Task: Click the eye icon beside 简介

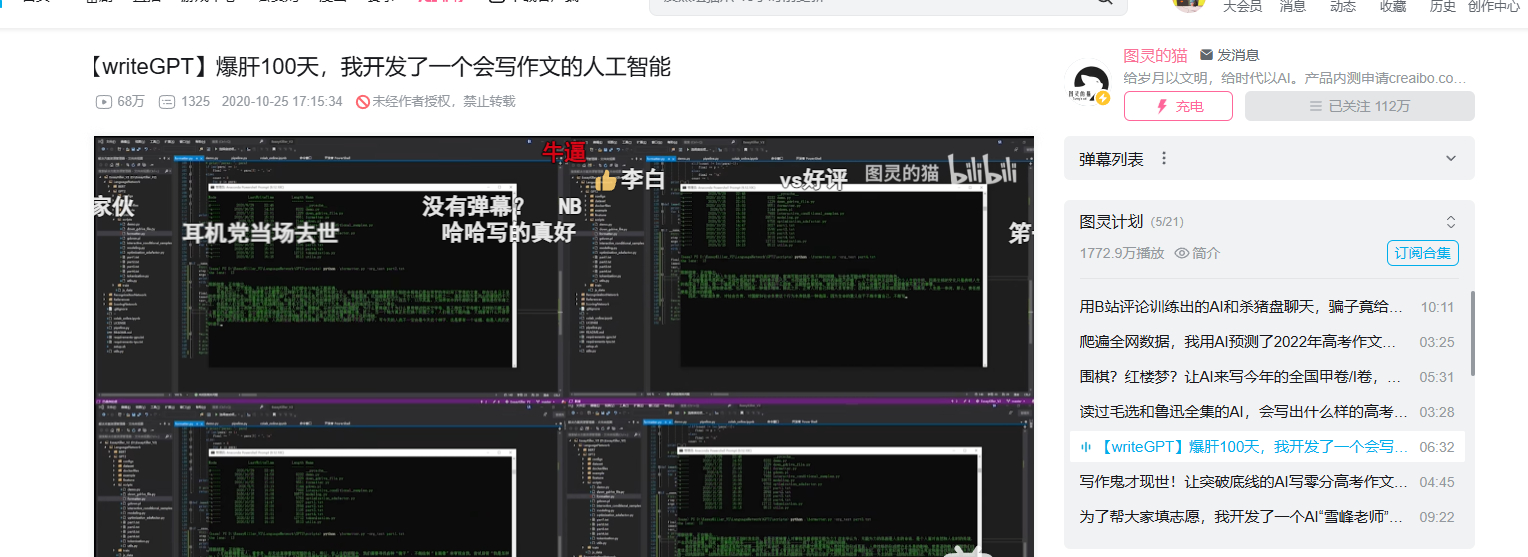Action: pyautogui.click(x=1181, y=253)
